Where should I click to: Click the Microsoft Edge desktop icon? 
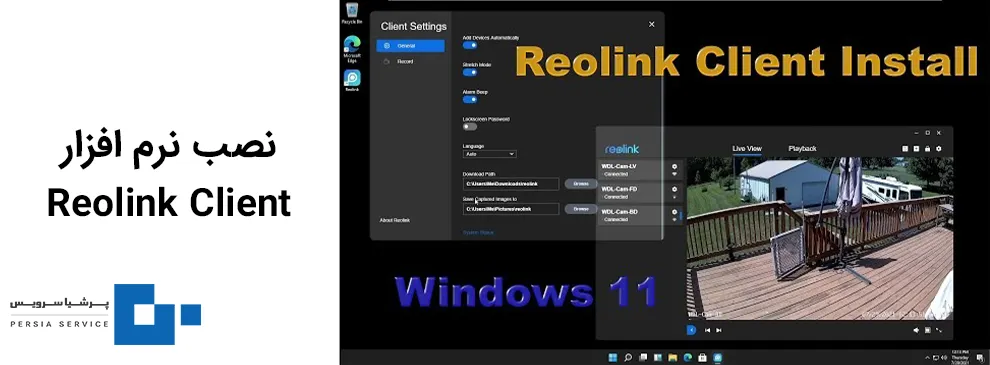tap(352, 48)
